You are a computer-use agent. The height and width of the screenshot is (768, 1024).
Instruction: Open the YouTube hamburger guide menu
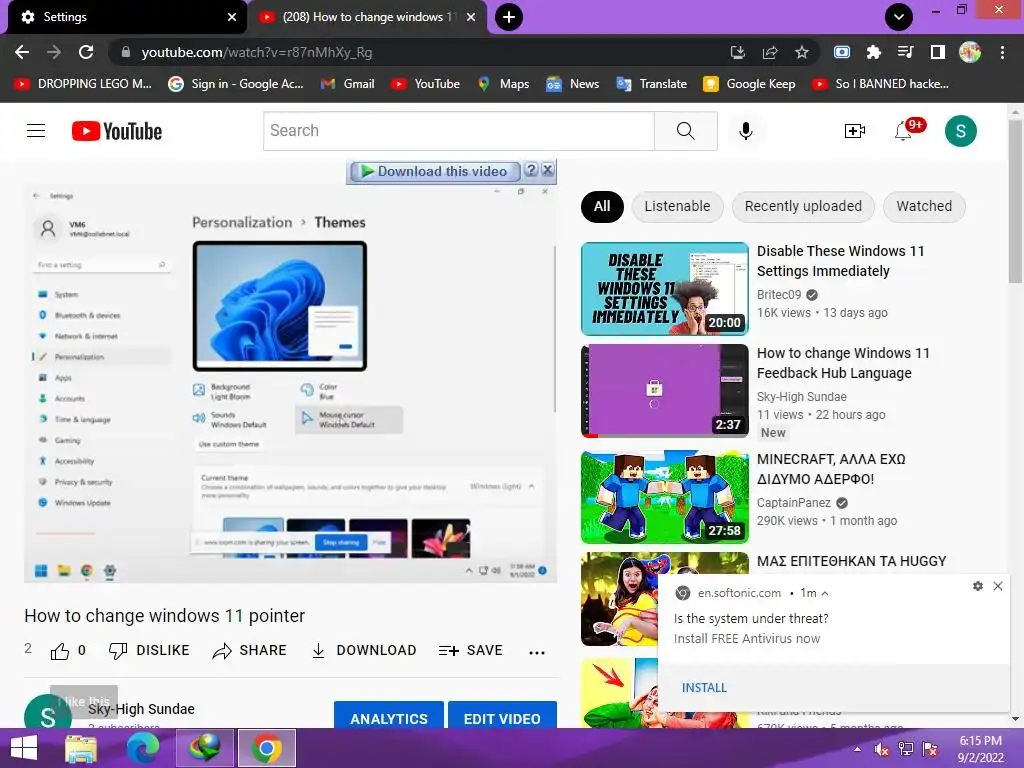coord(36,131)
